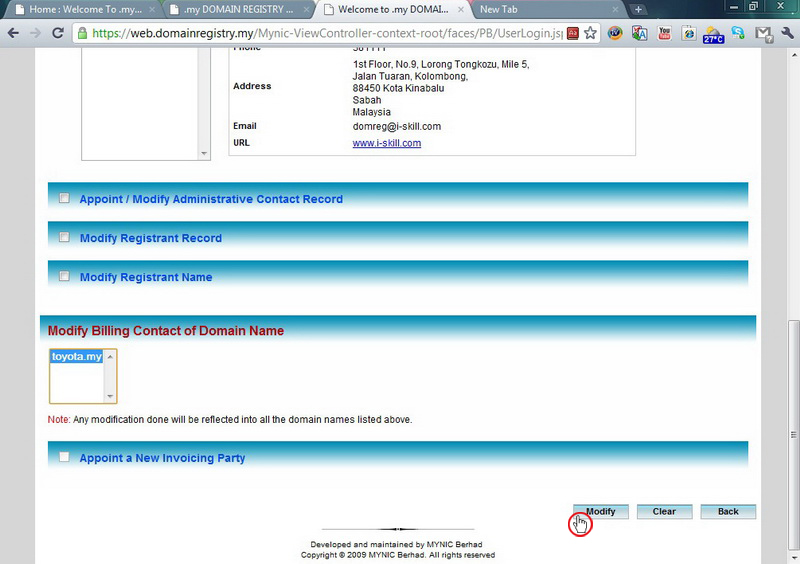Click the Clear button
800x564 pixels.
(664, 511)
